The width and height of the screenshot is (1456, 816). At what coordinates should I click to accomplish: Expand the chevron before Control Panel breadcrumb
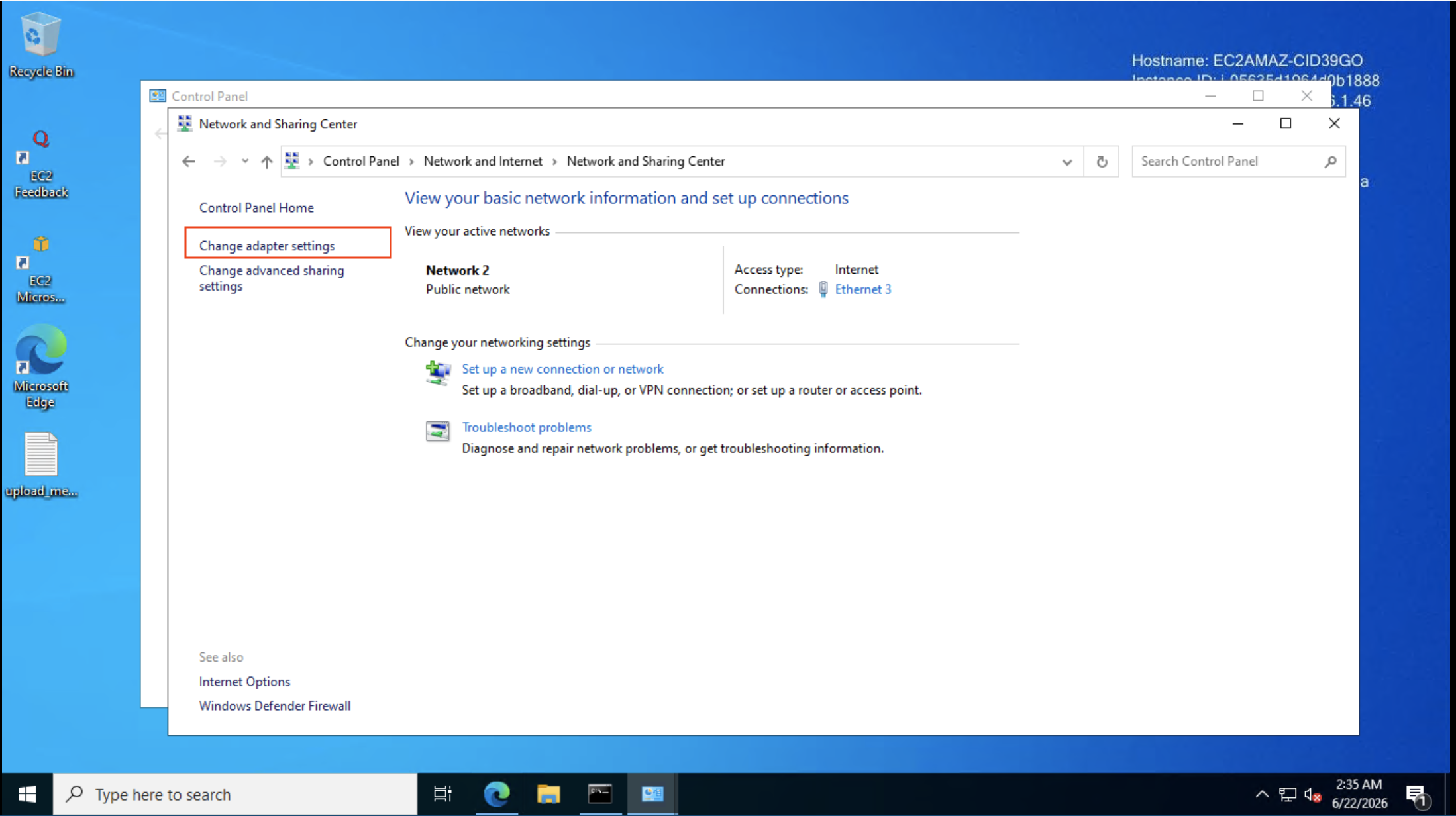click(311, 162)
